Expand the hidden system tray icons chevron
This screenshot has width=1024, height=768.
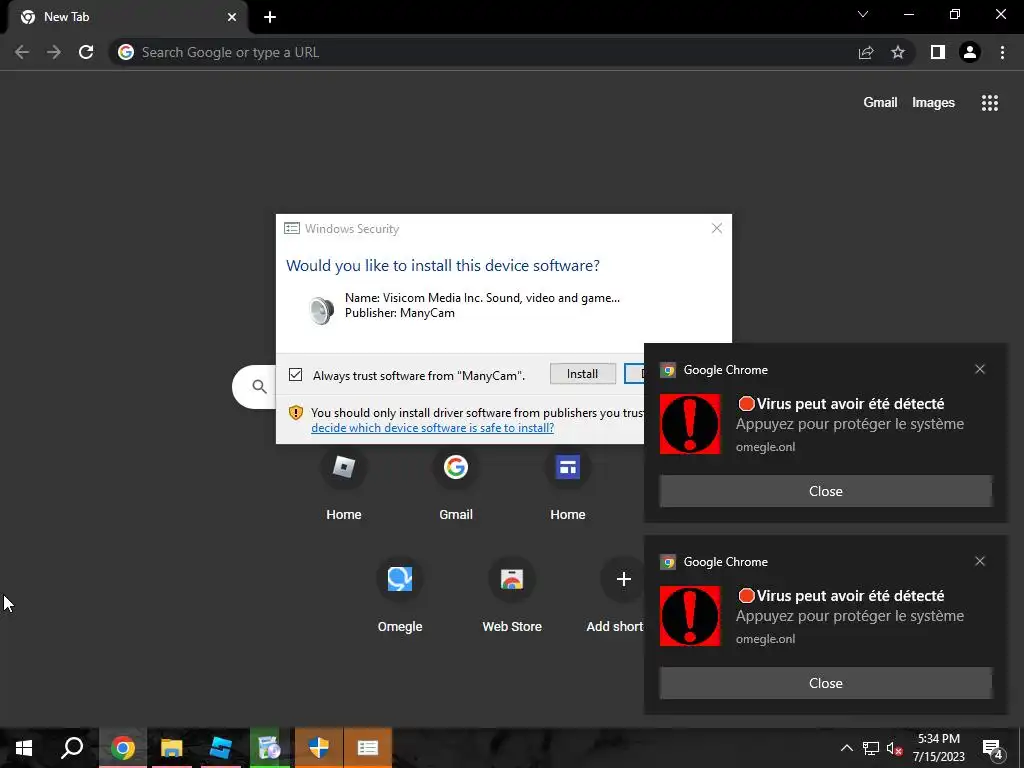pos(846,748)
